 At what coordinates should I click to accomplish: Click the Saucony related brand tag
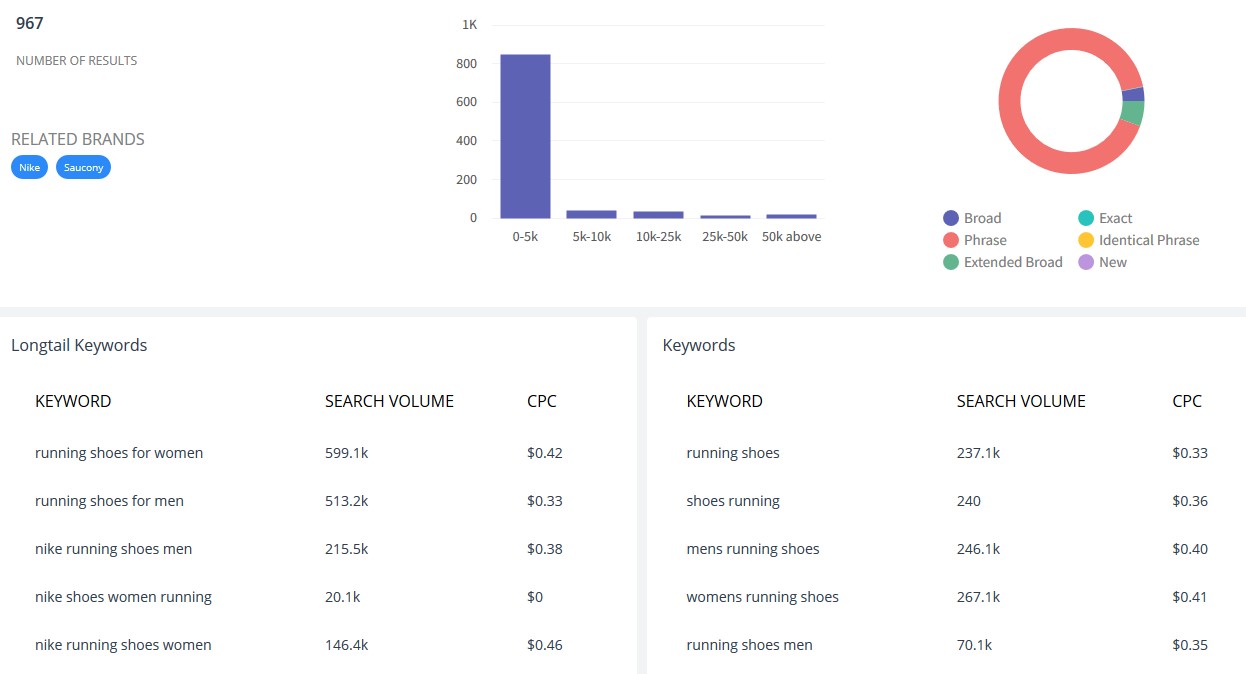[83, 167]
